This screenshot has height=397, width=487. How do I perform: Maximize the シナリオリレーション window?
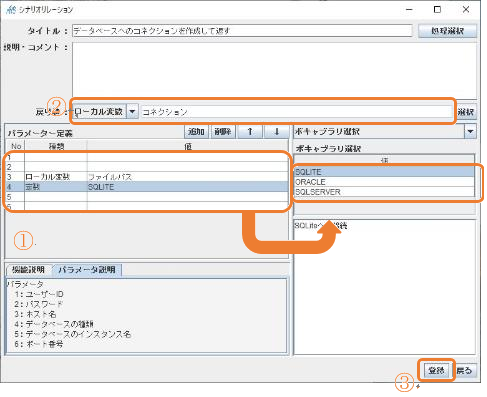pos(437,10)
